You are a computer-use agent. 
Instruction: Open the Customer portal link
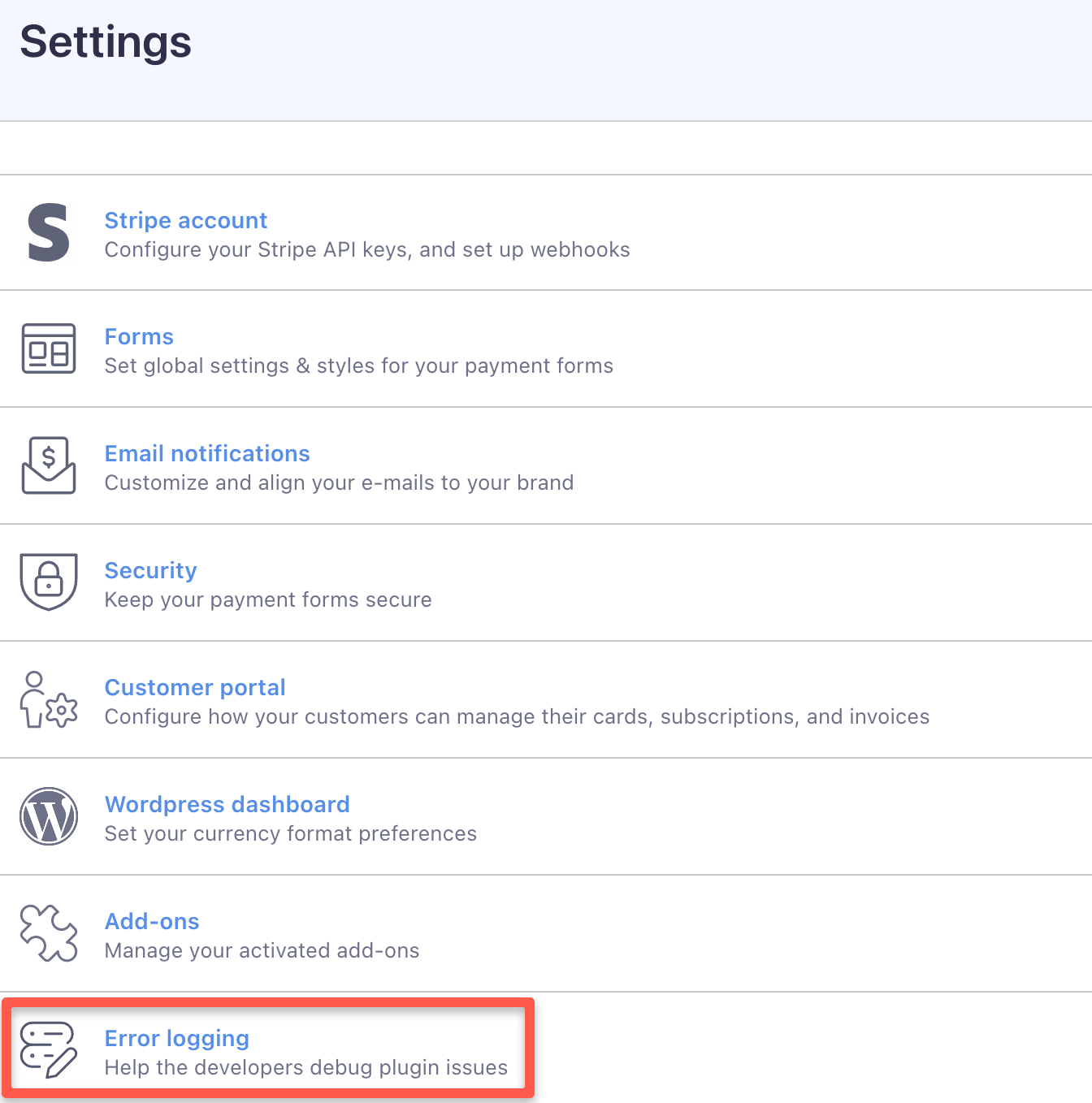(x=195, y=687)
